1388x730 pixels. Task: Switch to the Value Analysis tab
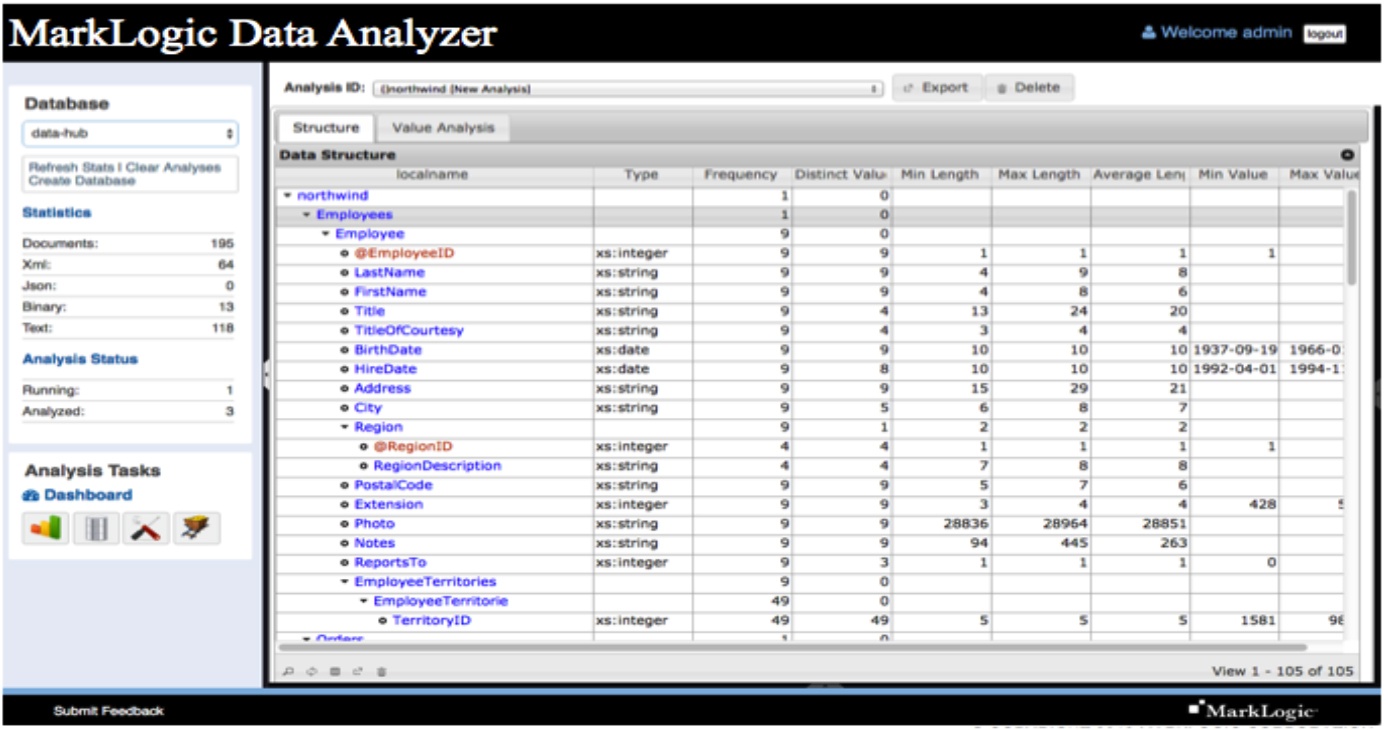(443, 128)
